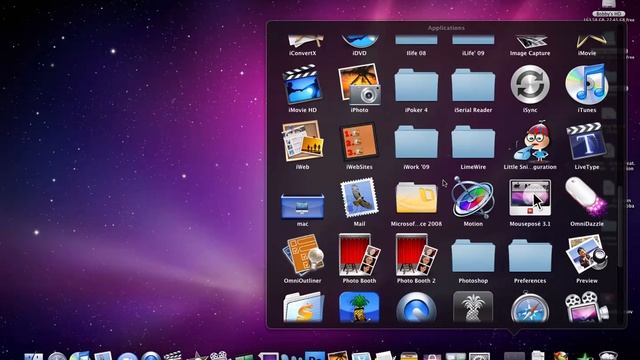640x360 pixels.
Task: Open the iSerial Reader folder
Action: [473, 85]
